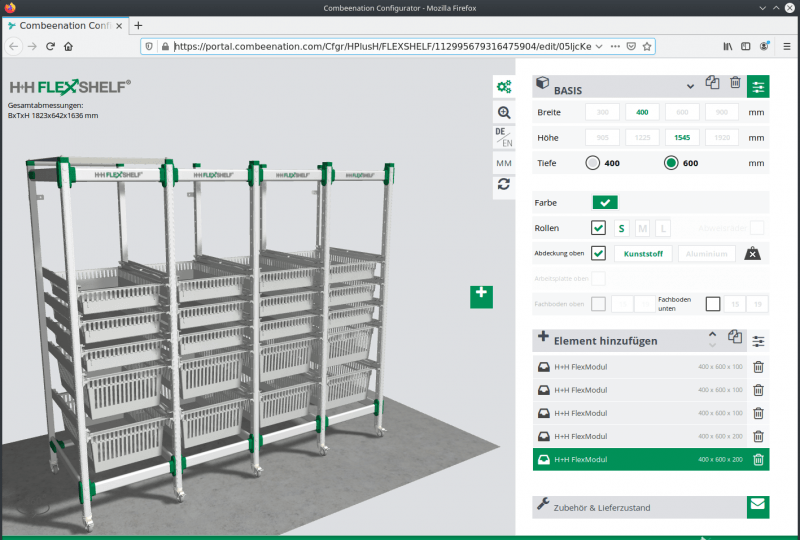Toggle the MM units button

504,163
